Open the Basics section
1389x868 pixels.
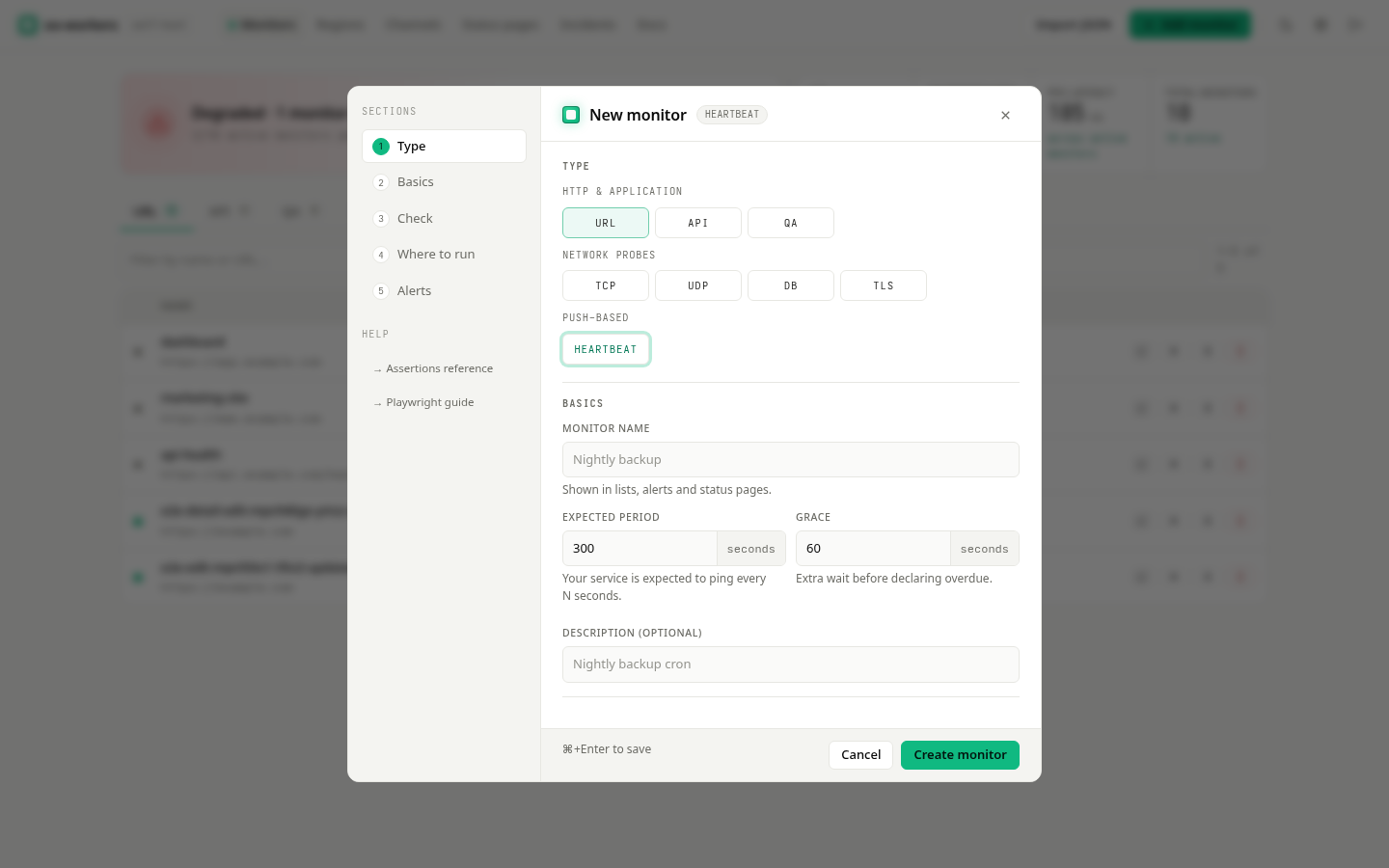coord(444,182)
